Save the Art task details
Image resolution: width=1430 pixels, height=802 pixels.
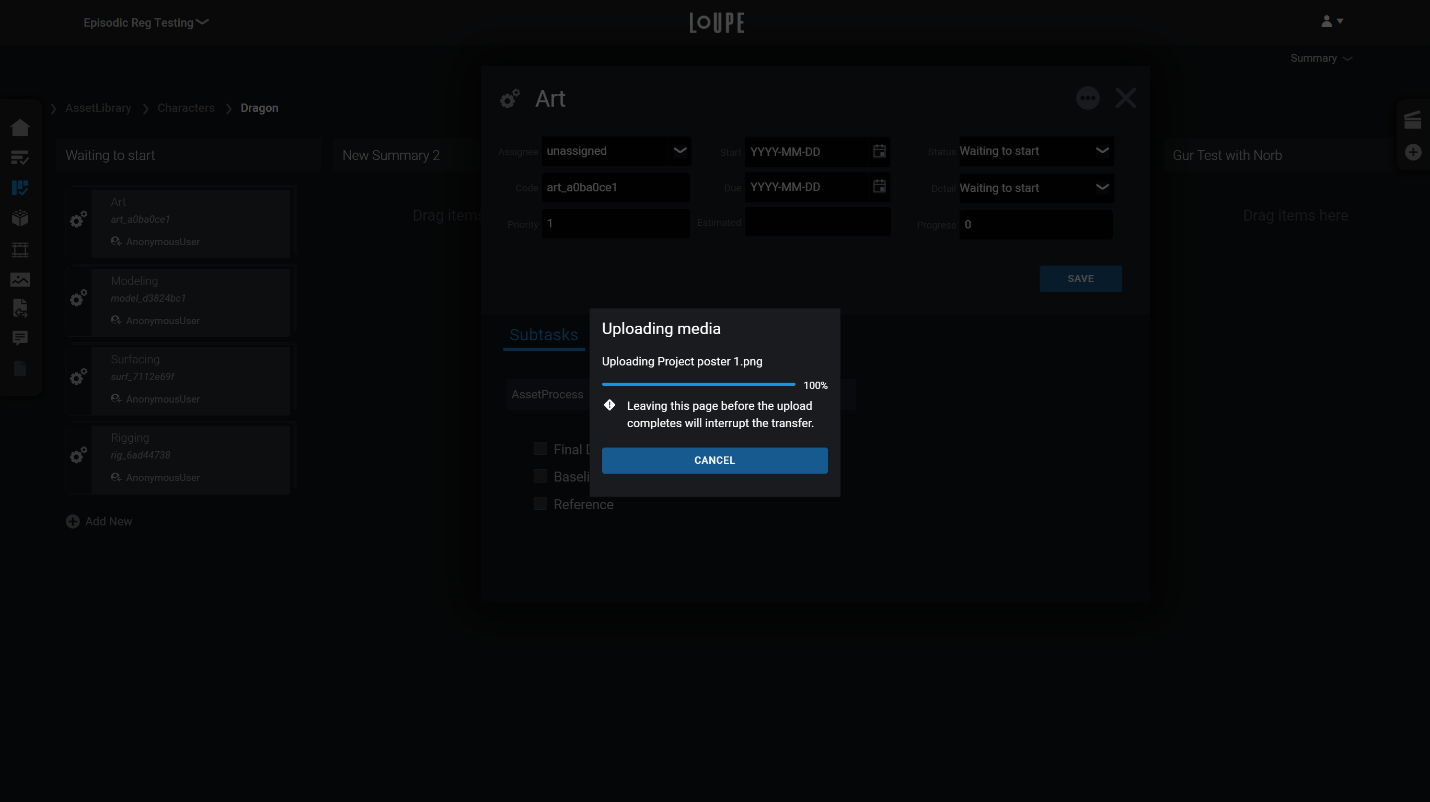coord(1080,278)
